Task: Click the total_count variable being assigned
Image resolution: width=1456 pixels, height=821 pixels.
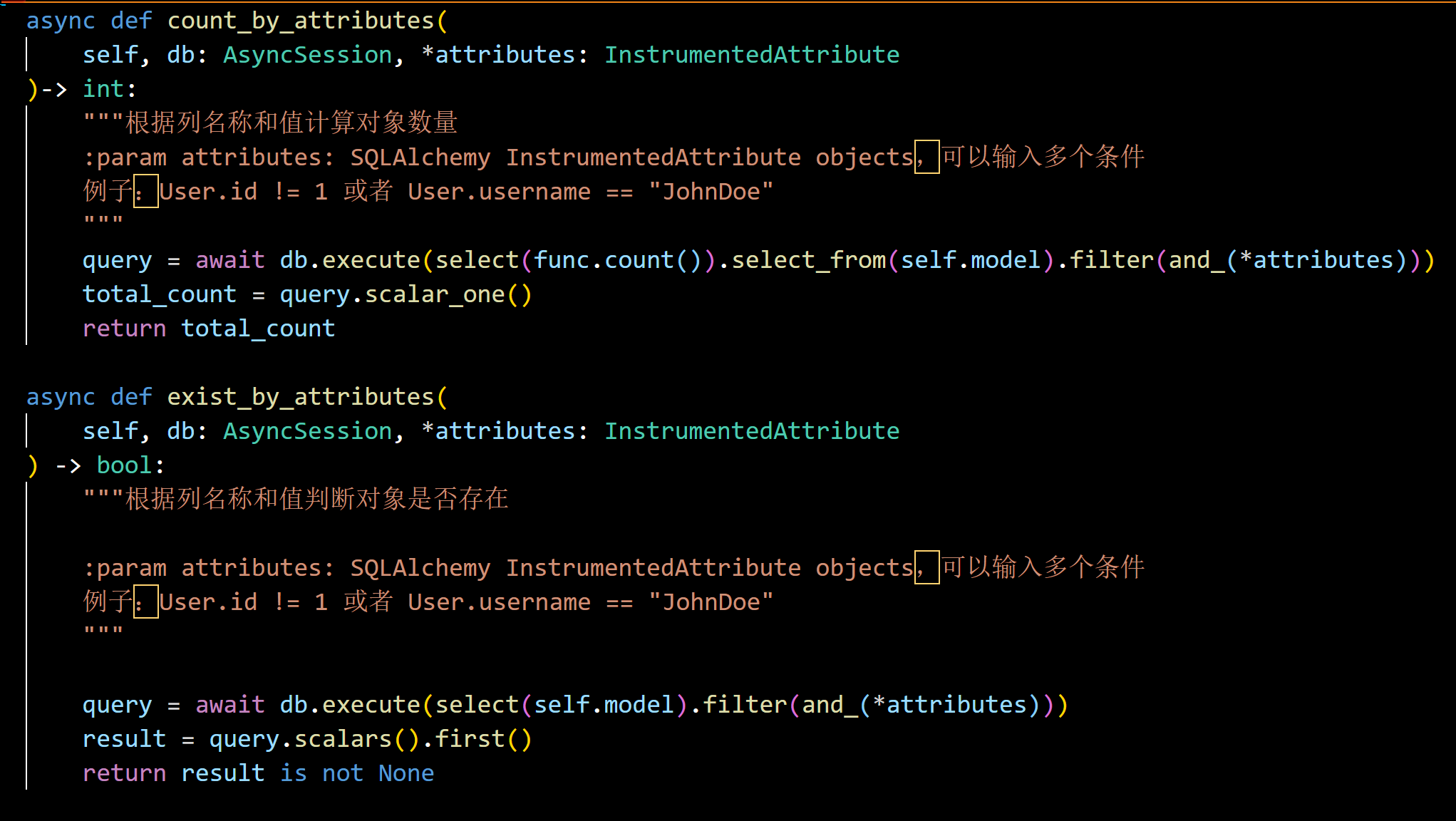Action: tap(159, 294)
